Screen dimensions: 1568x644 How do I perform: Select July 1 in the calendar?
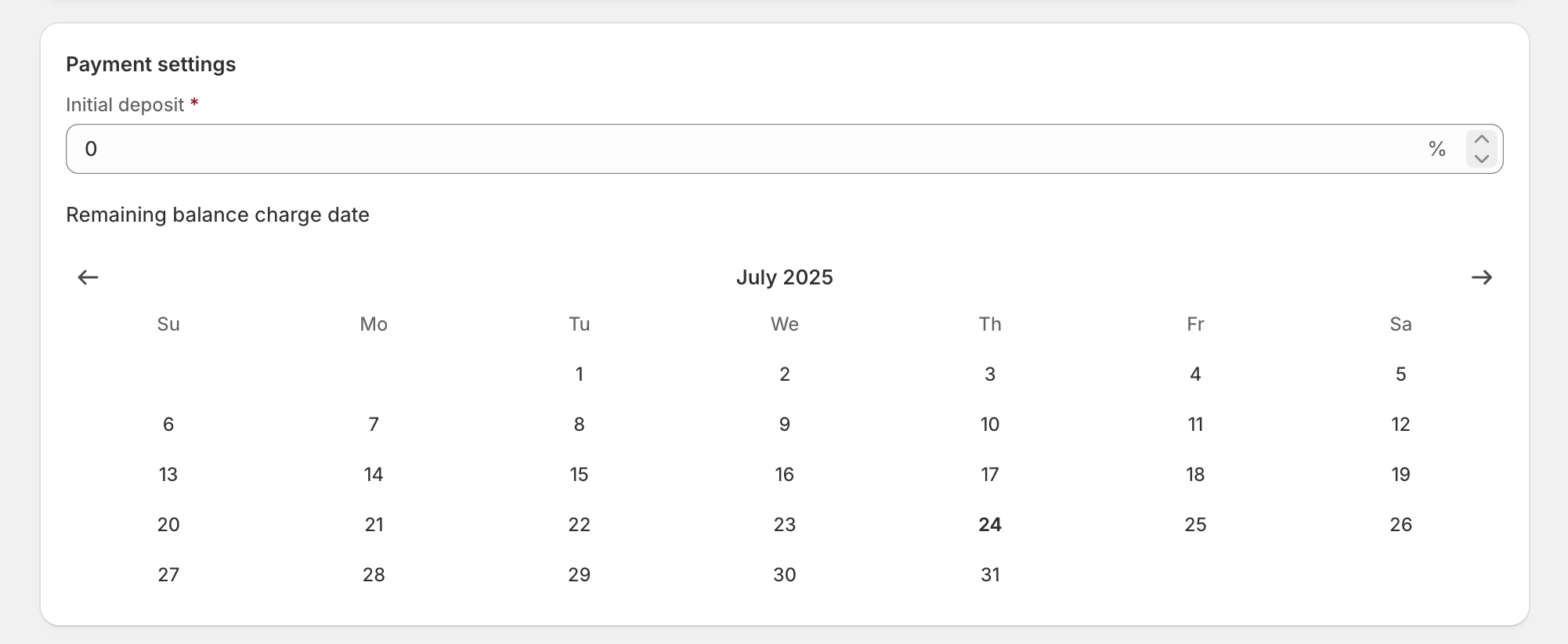tap(580, 374)
